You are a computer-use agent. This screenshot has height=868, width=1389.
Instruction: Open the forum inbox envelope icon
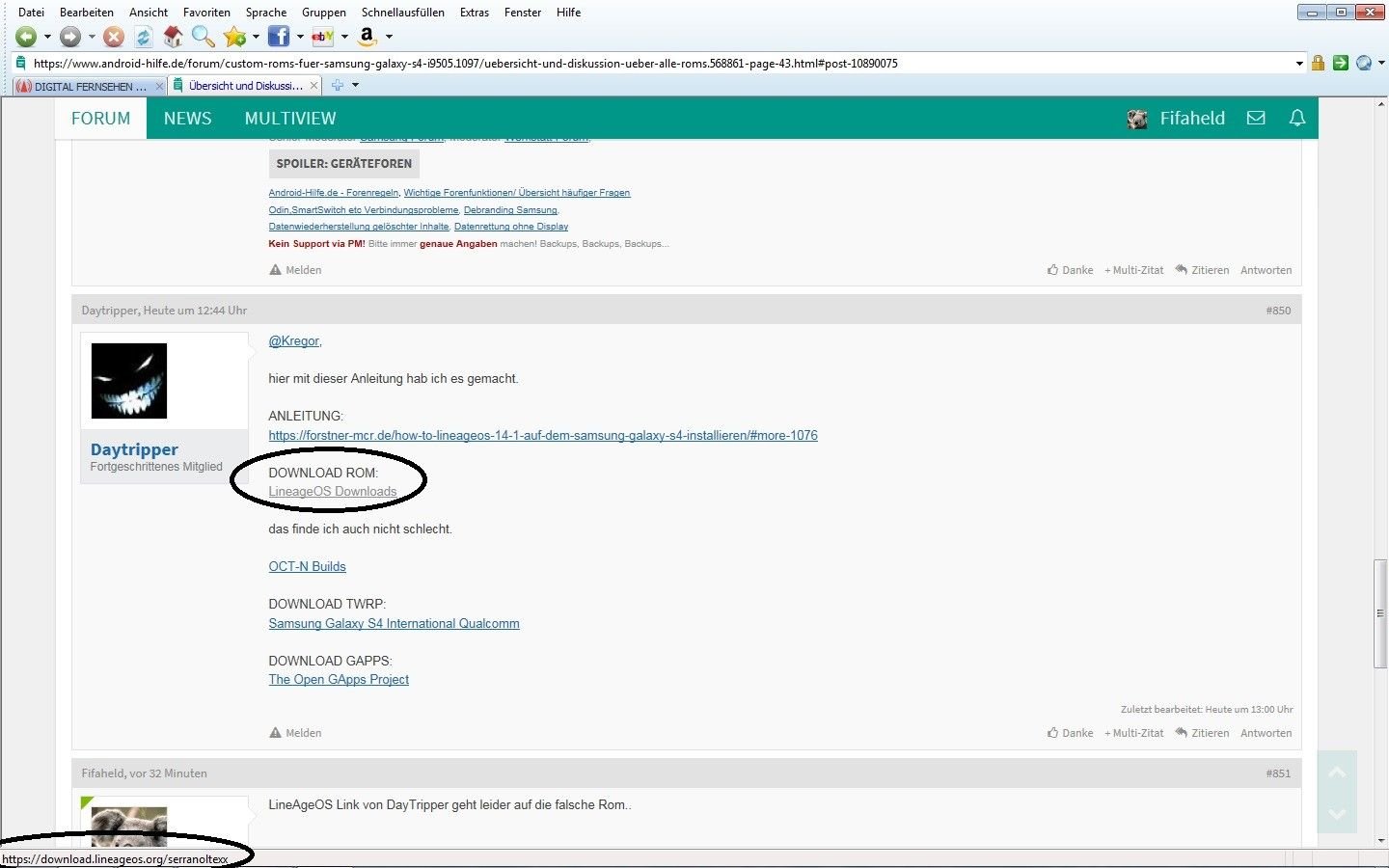pos(1256,118)
